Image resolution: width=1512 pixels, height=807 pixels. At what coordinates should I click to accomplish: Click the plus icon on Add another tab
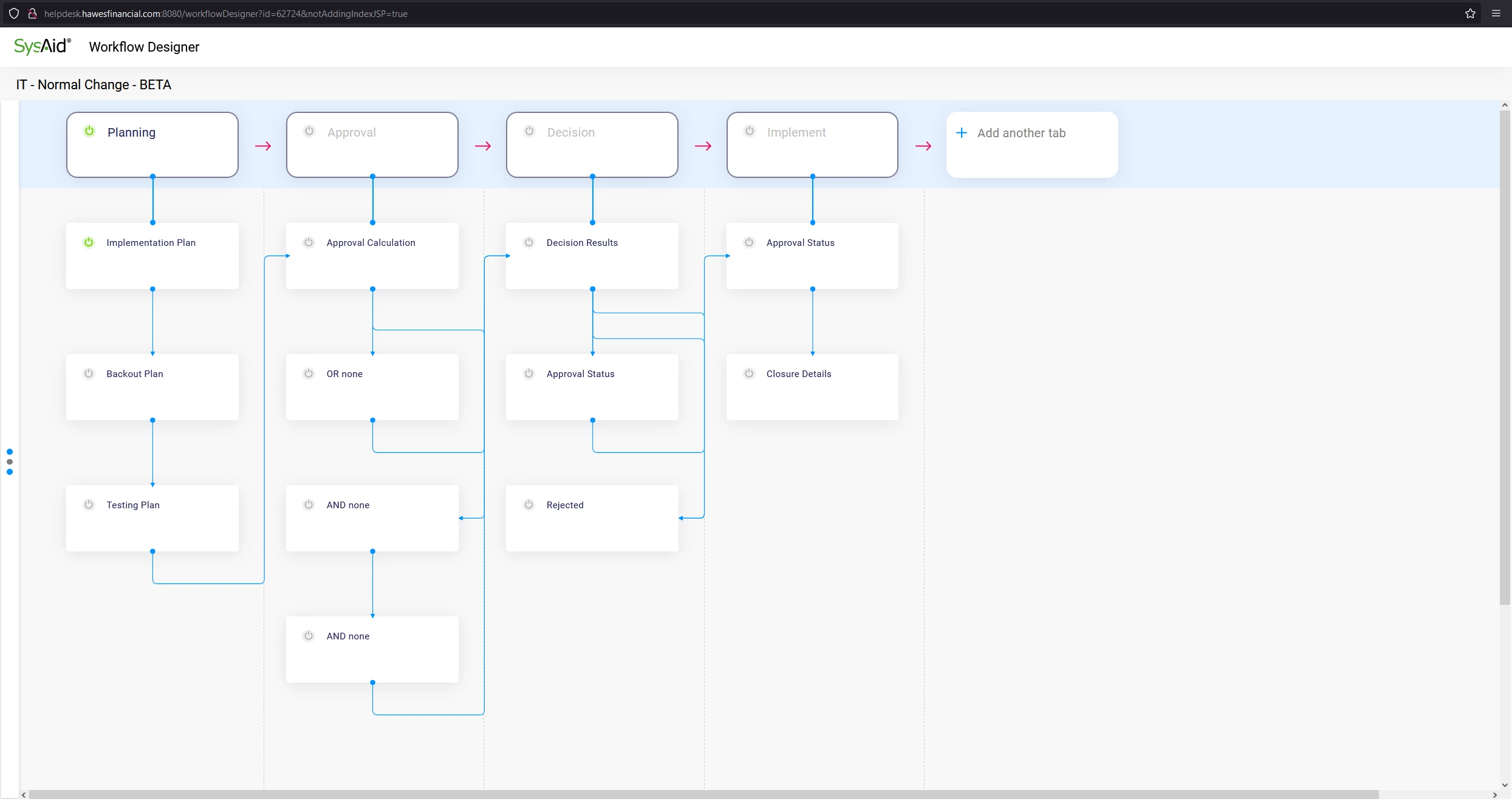(962, 132)
